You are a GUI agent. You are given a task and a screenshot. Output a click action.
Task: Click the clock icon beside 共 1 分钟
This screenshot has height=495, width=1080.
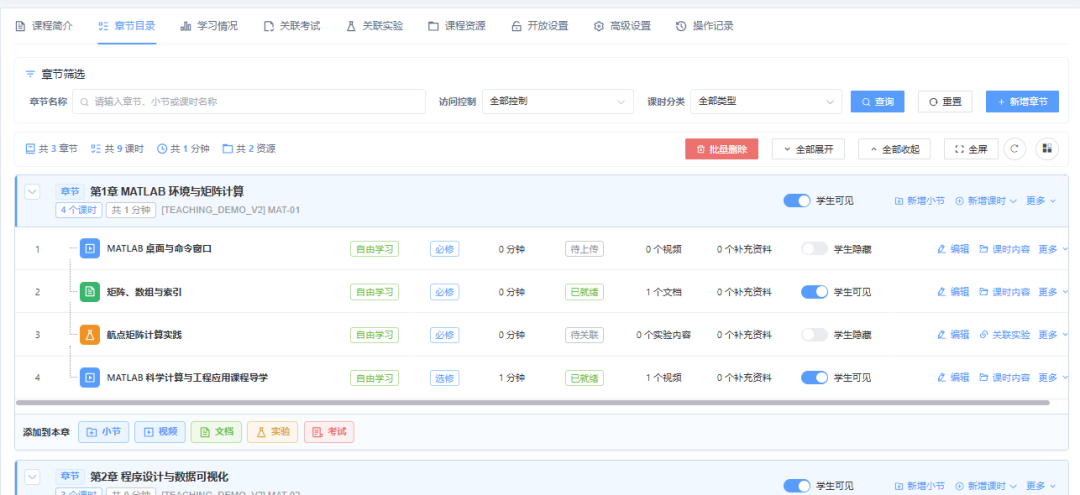click(163, 149)
